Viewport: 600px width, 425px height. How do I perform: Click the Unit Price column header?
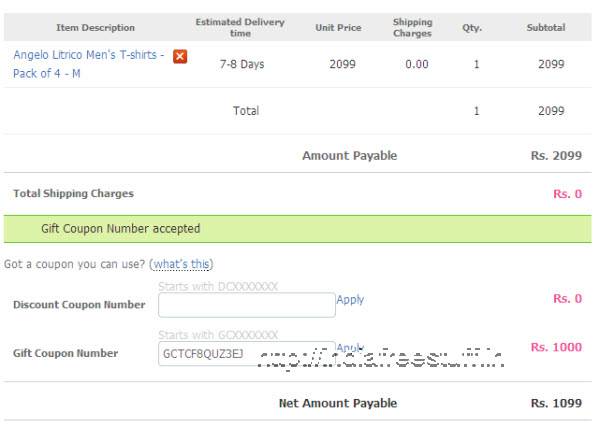[338, 28]
